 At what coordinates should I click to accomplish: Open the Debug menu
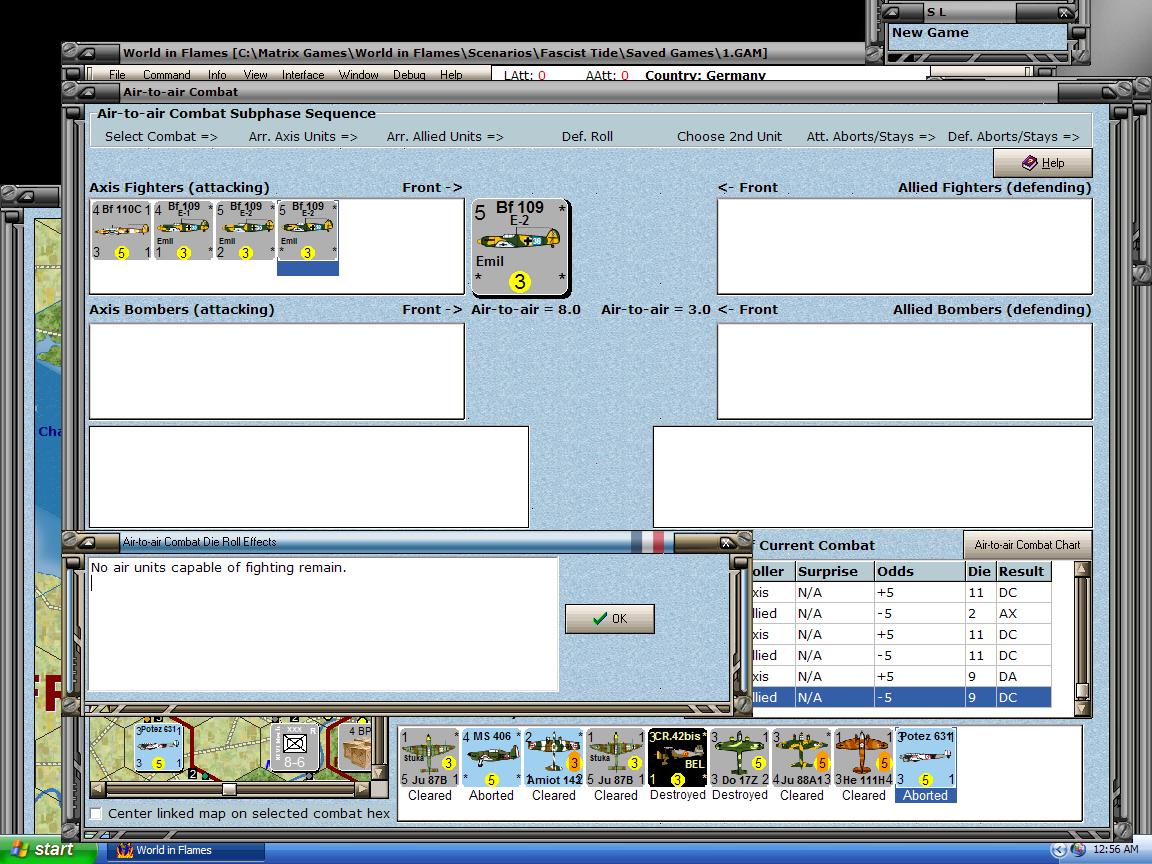(409, 75)
